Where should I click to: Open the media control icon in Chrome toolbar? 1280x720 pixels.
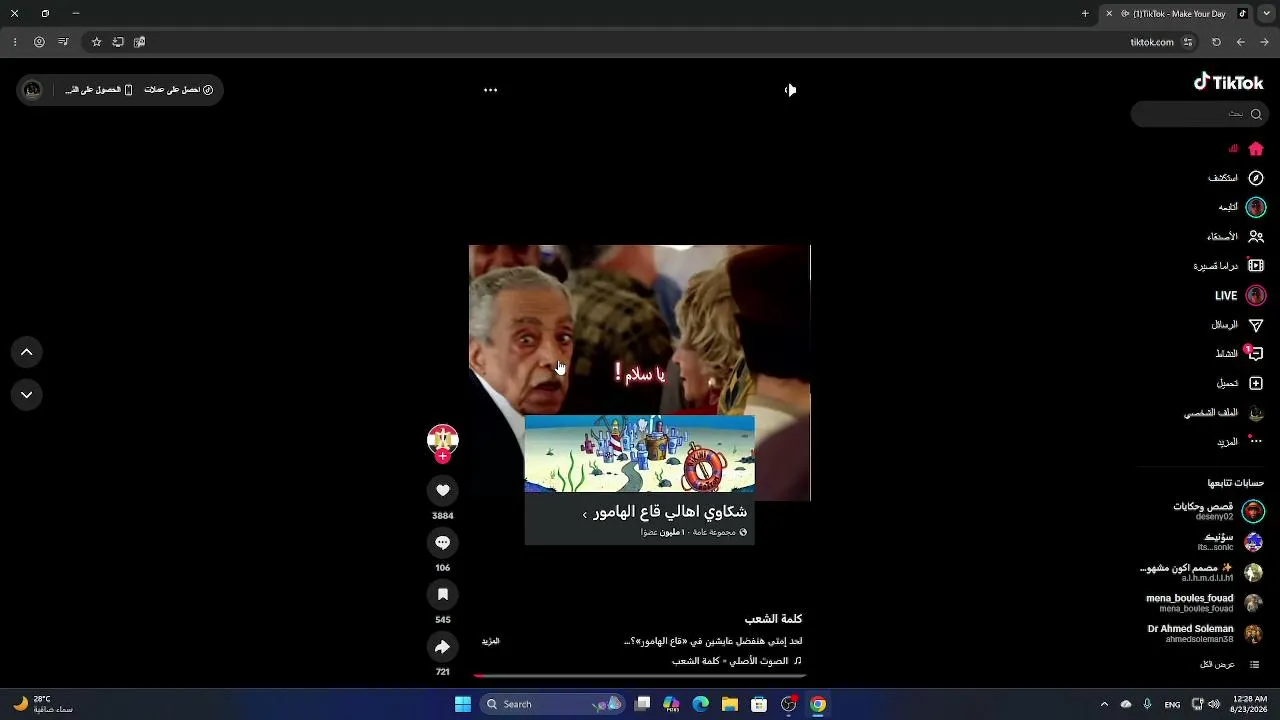(63, 42)
